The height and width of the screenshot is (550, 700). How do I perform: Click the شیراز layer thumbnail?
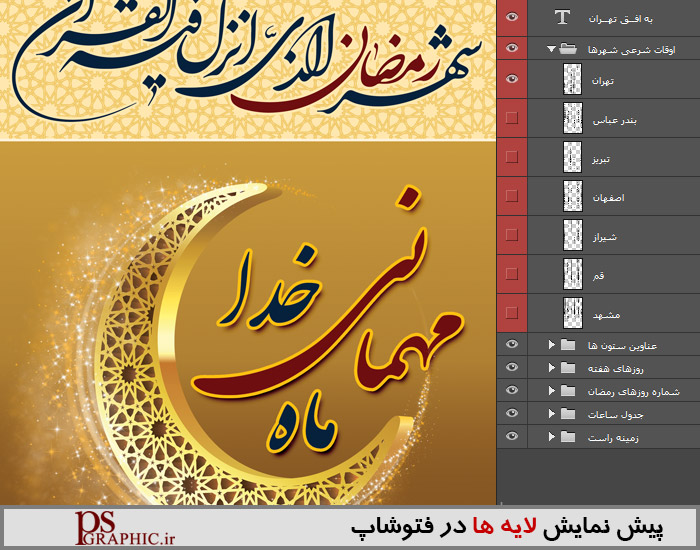pos(572,235)
